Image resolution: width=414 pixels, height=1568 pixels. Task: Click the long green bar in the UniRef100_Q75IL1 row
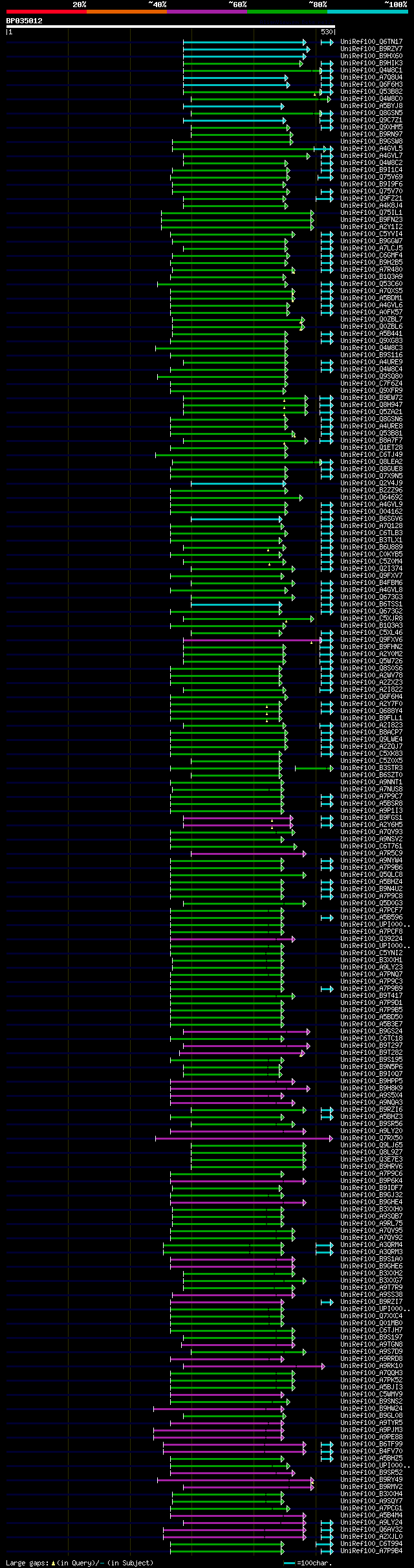tap(237, 213)
